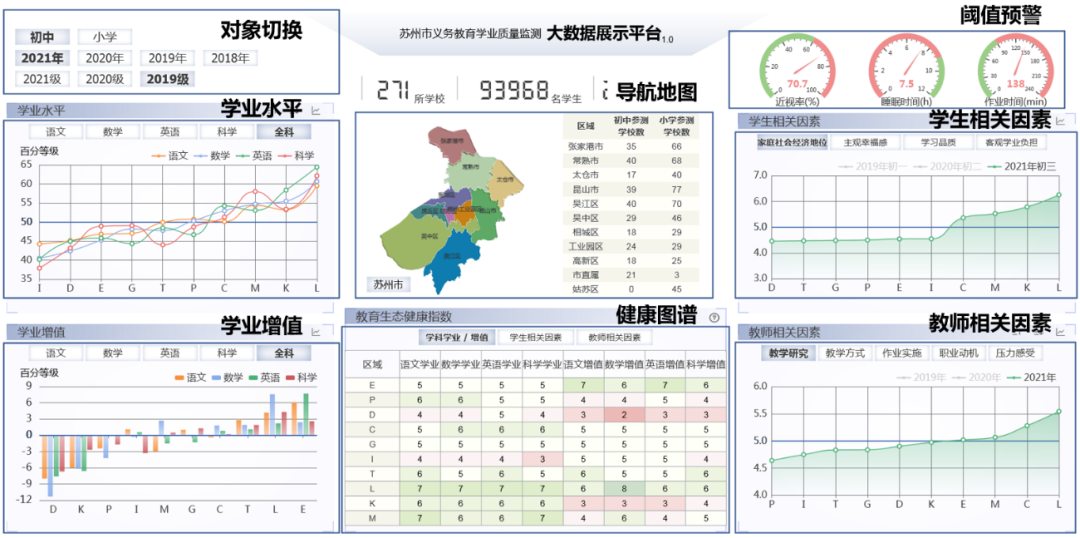This screenshot has width=1080, height=538.
Task: Click the 苏州市 button under the map
Action: click(x=388, y=283)
